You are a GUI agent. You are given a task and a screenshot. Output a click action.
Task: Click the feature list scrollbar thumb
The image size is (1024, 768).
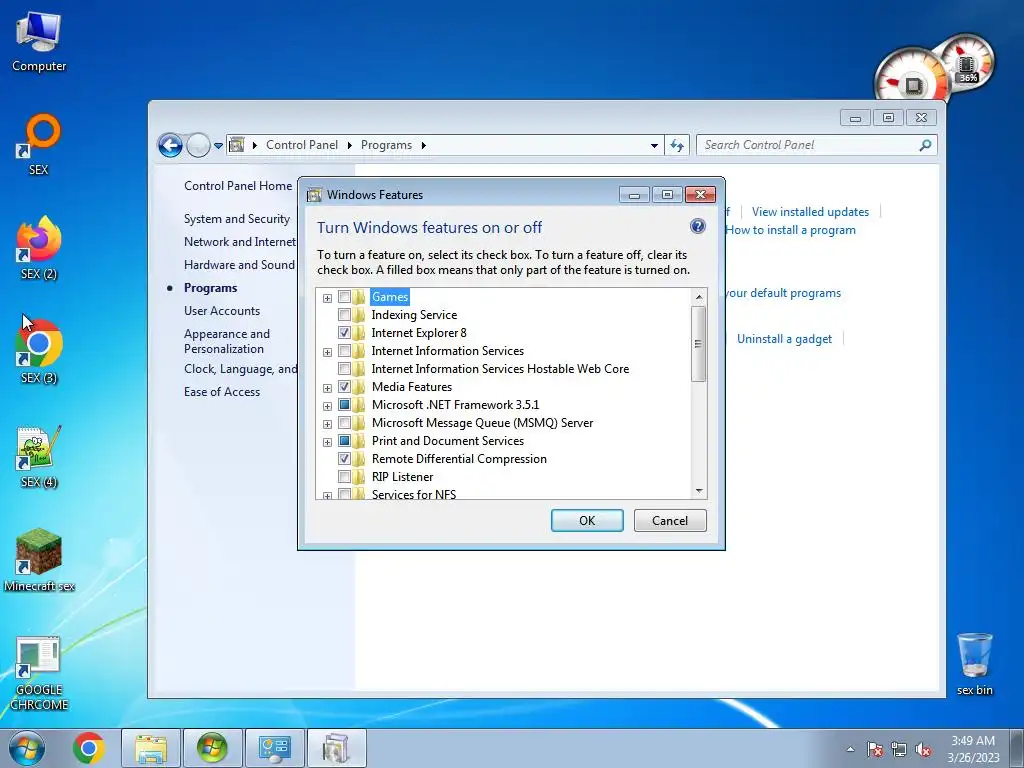(699, 344)
